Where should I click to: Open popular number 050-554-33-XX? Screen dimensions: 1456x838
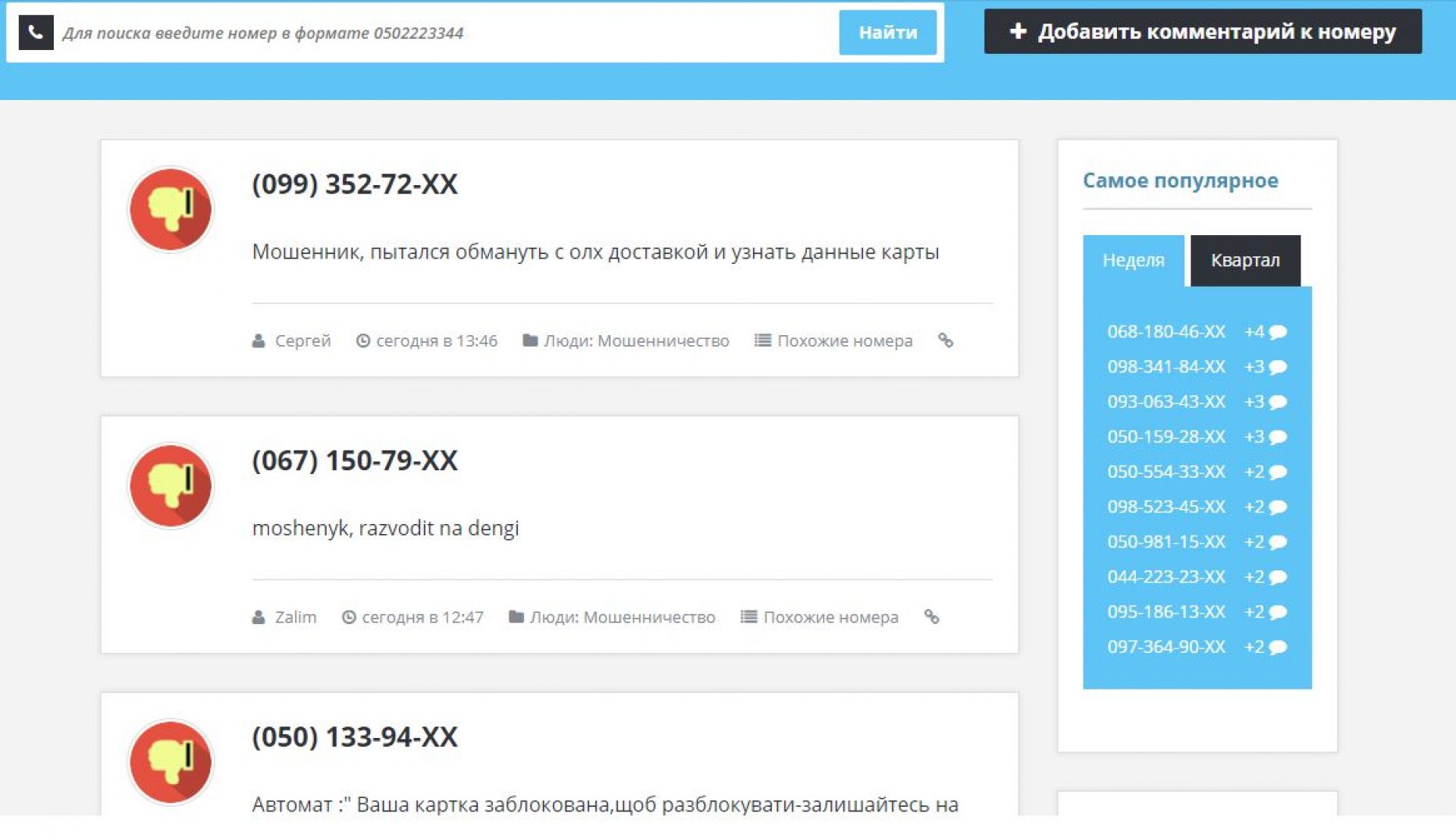[x=1166, y=472]
